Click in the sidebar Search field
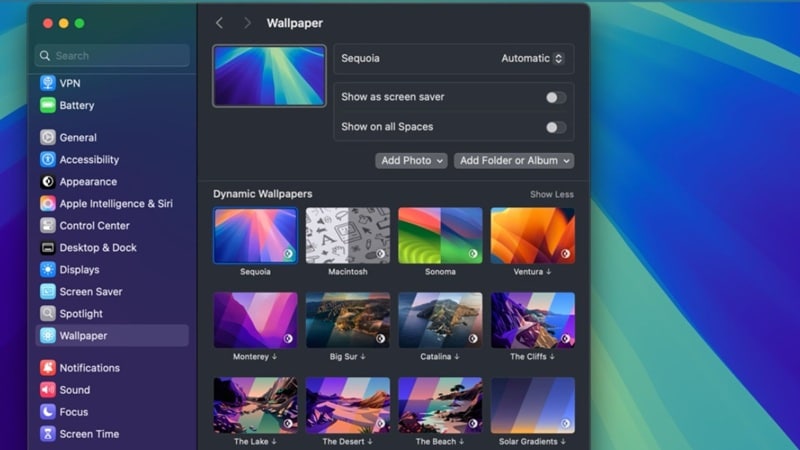Screen dimensions: 800x450 click(112, 55)
